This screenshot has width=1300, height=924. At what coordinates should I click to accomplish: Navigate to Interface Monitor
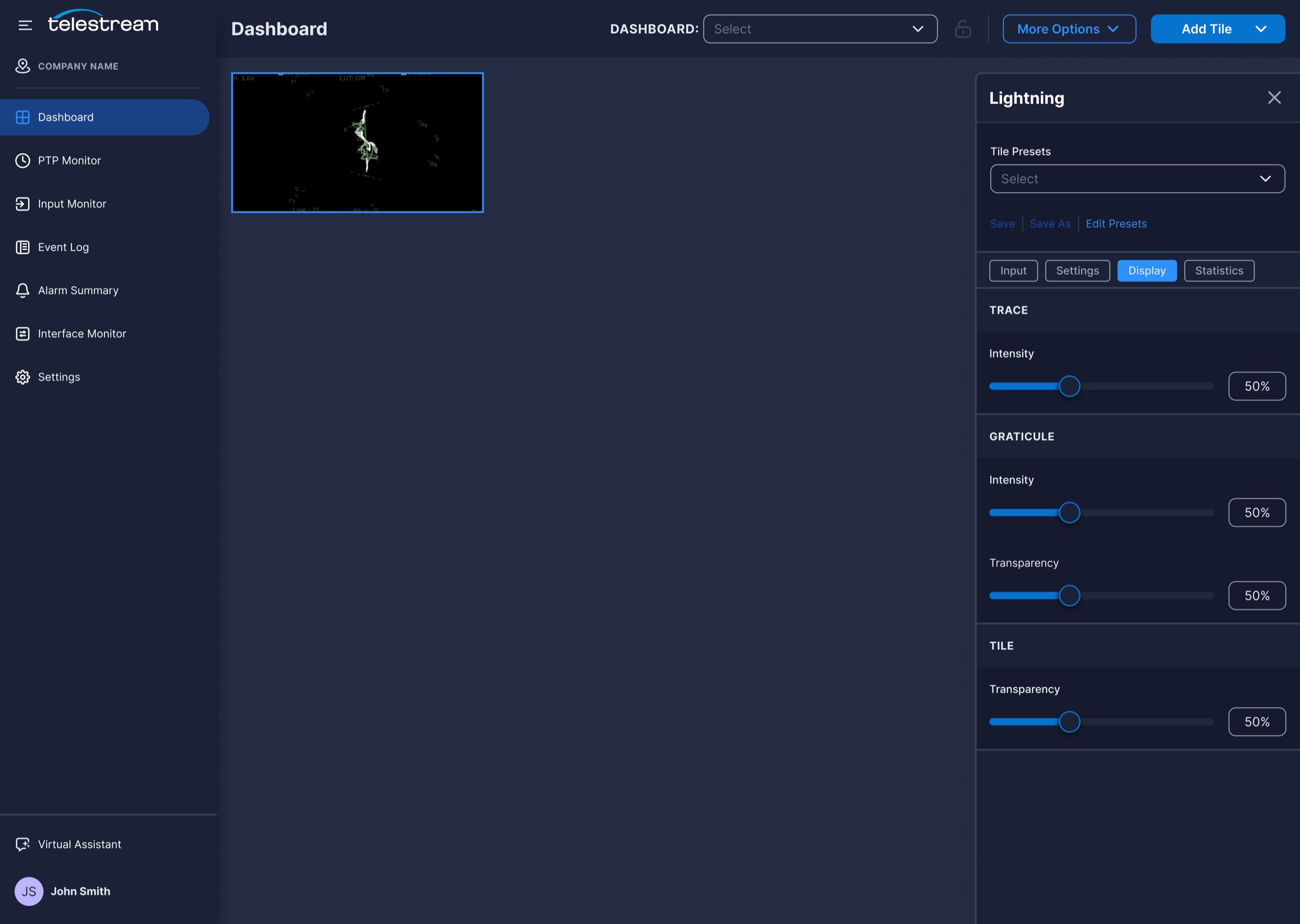pos(82,334)
